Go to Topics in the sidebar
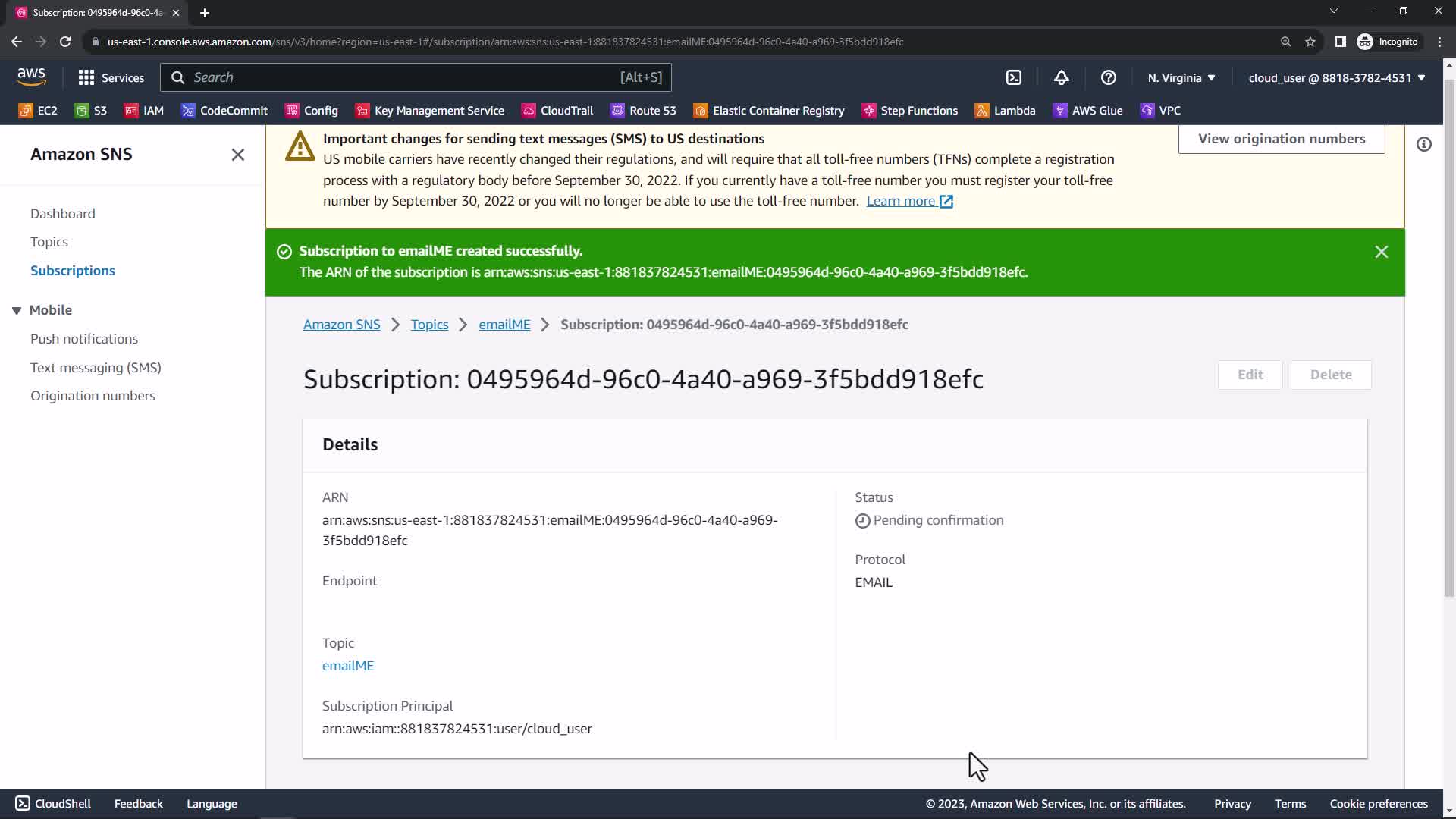This screenshot has width=1456, height=819. tap(49, 242)
